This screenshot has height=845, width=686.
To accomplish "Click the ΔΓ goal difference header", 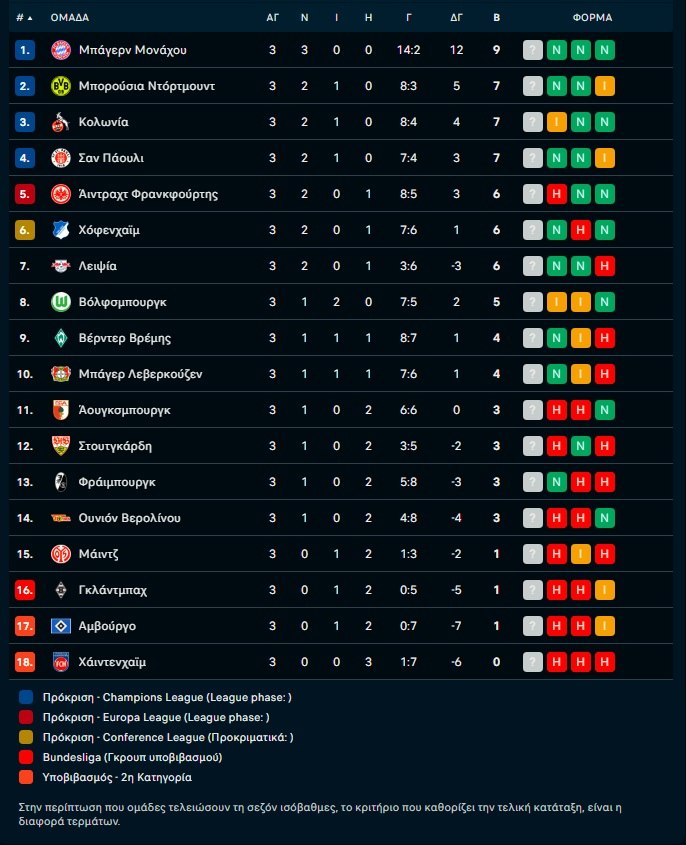I will (457, 18).
